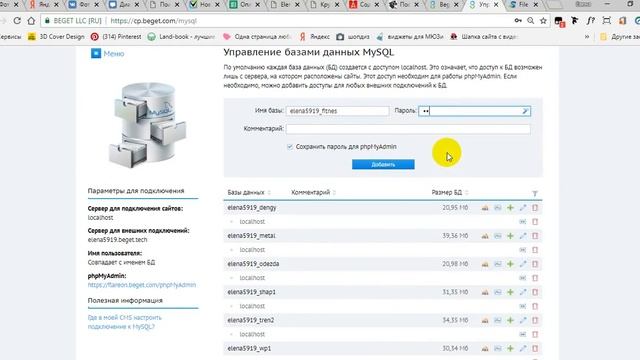Click the '39,36 Мб' size value
The height and width of the screenshot is (360, 640).
tap(455, 236)
